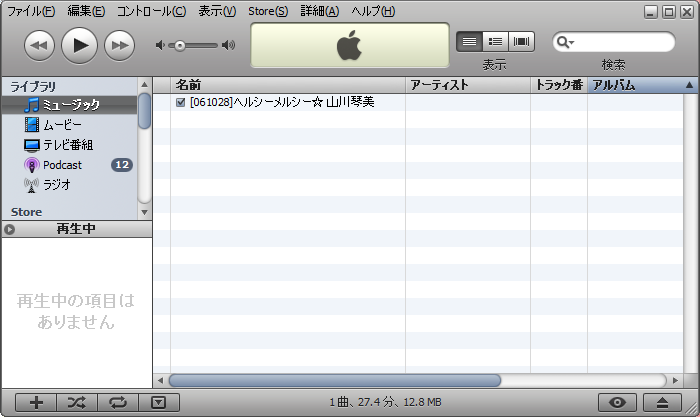The image size is (700, 417).
Task: Open the 詳細(A) menu
Action: 320,11
